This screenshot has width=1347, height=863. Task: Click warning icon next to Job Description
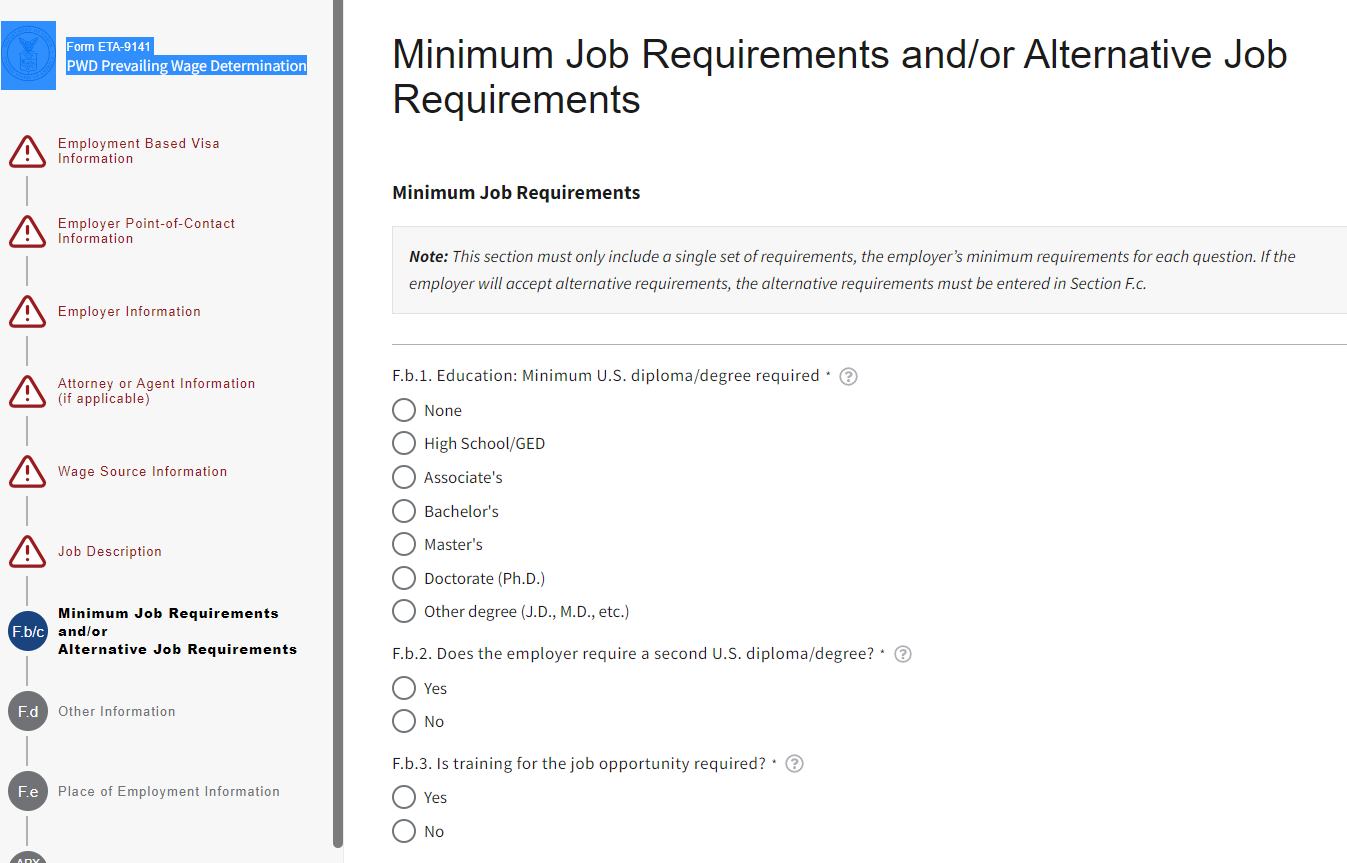[x=27, y=552]
